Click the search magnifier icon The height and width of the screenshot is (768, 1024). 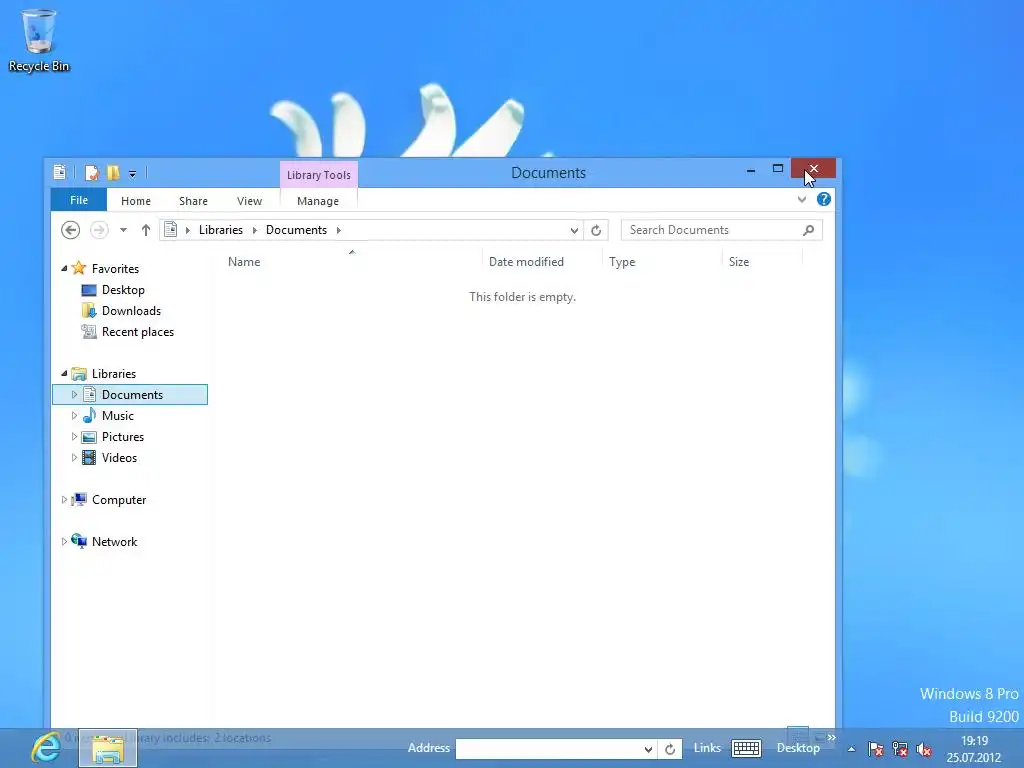click(x=809, y=230)
